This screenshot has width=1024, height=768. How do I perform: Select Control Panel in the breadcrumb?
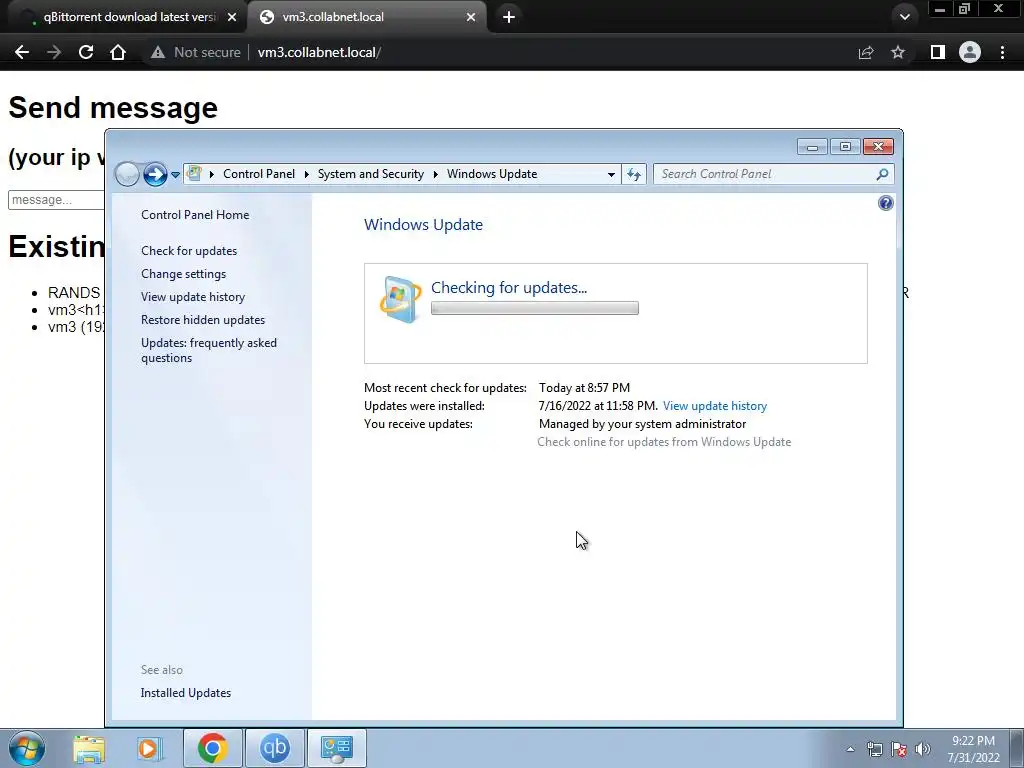pos(259,174)
